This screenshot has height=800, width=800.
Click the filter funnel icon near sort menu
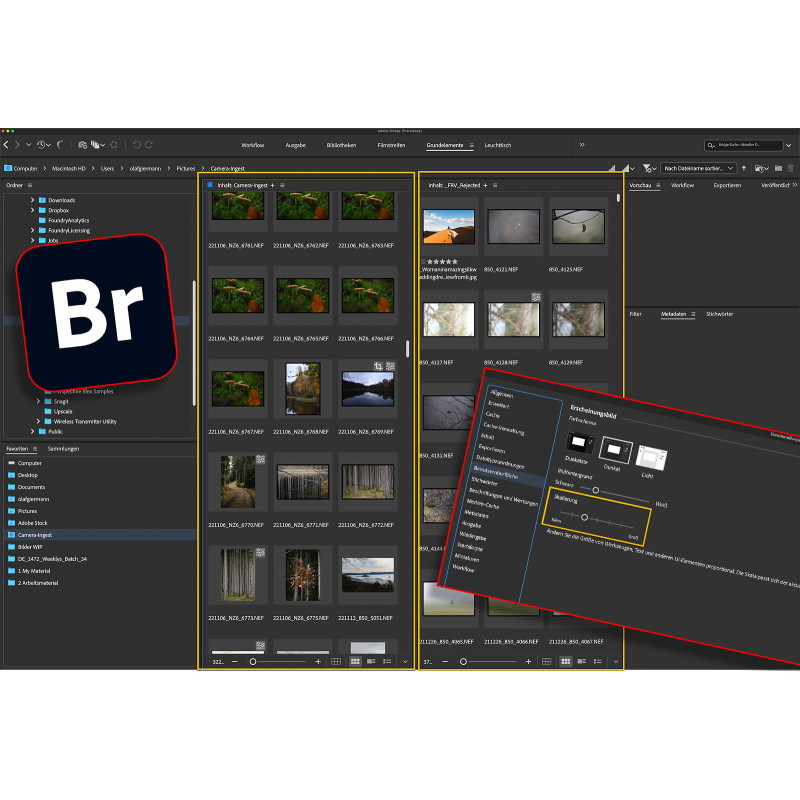648,168
